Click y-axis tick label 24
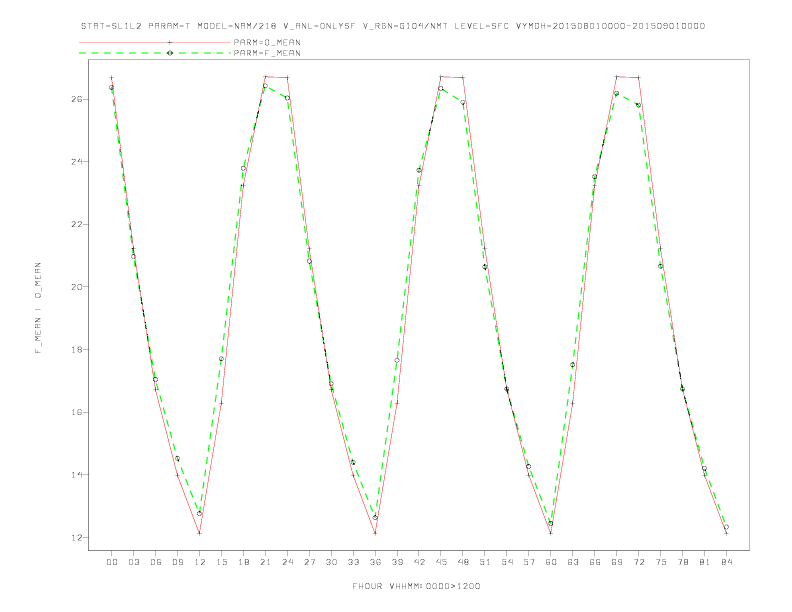Viewport: 792px width, 612px height. 75,162
